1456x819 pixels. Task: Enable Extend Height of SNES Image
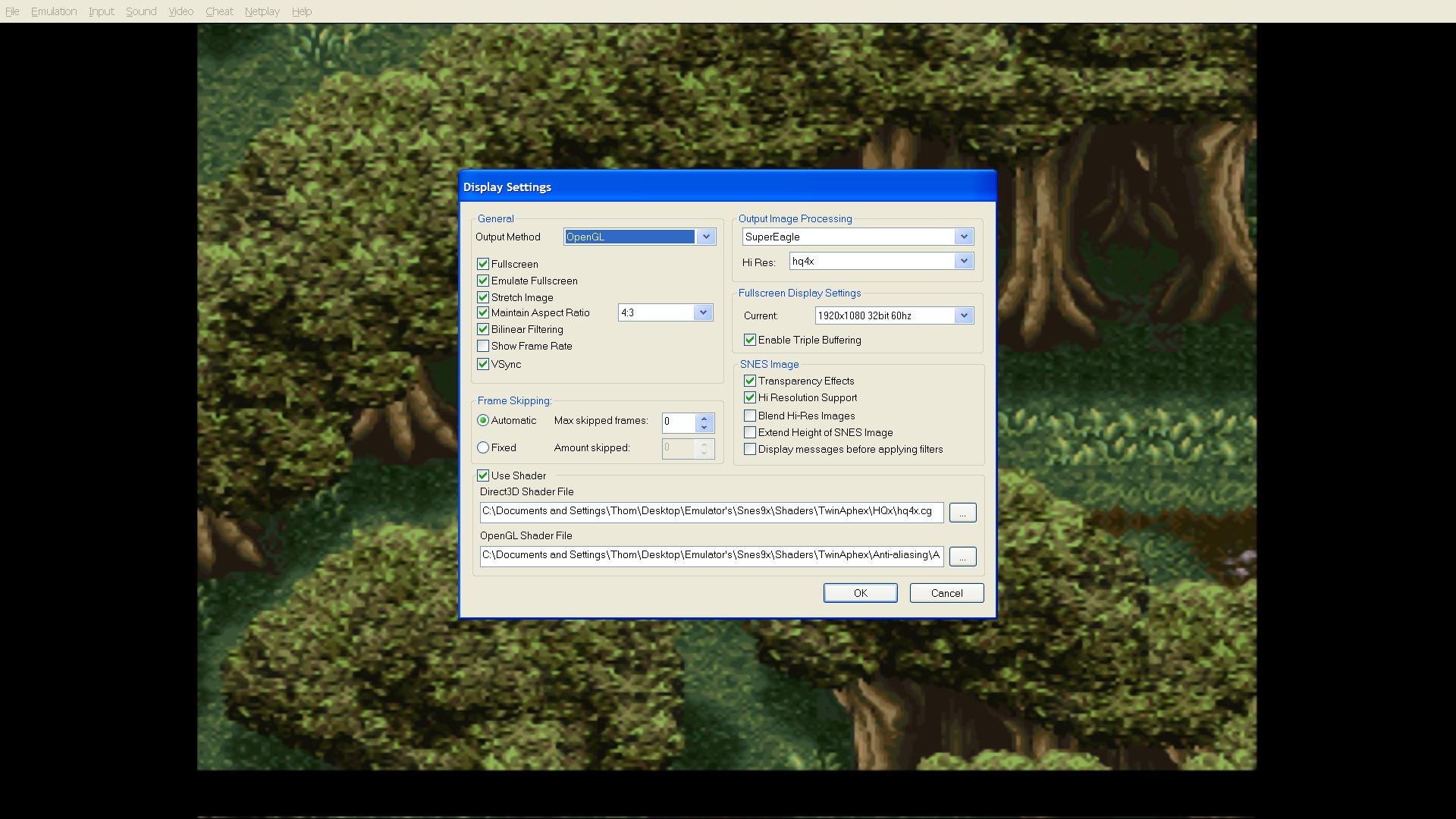[750, 432]
